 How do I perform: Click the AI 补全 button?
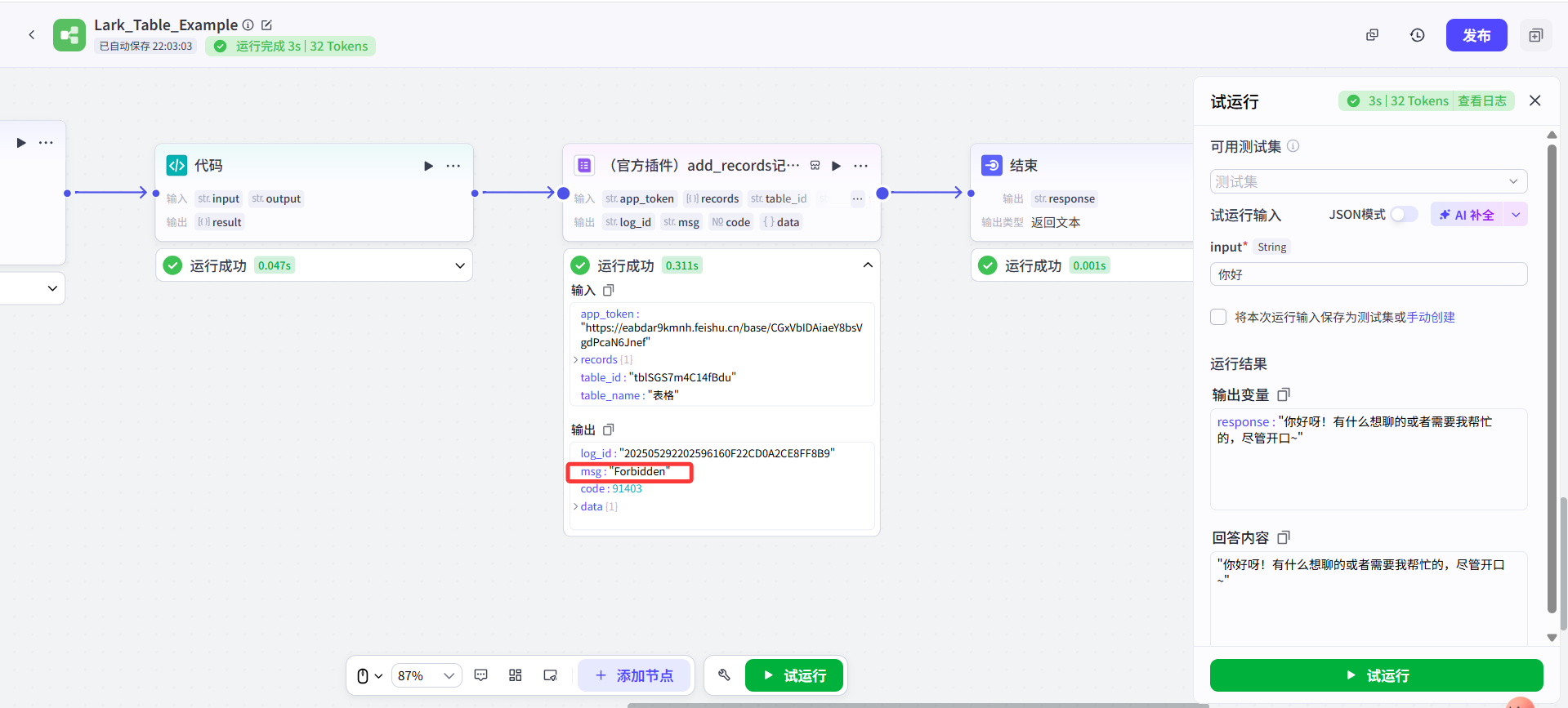1467,215
